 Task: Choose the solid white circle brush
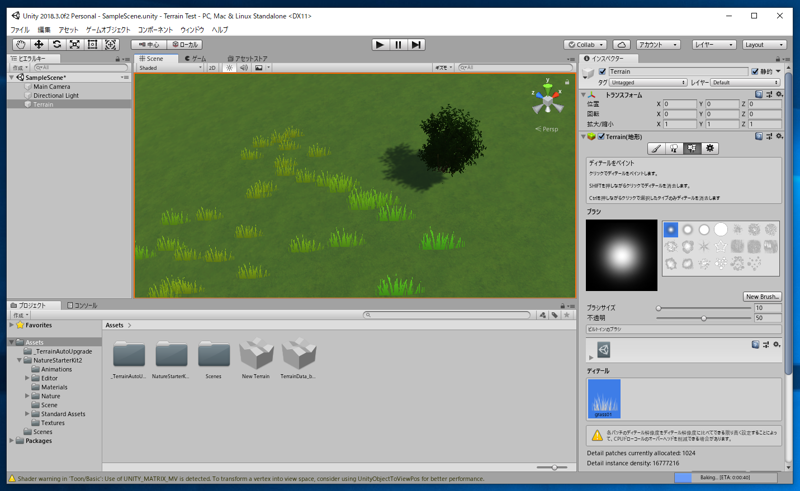720,230
